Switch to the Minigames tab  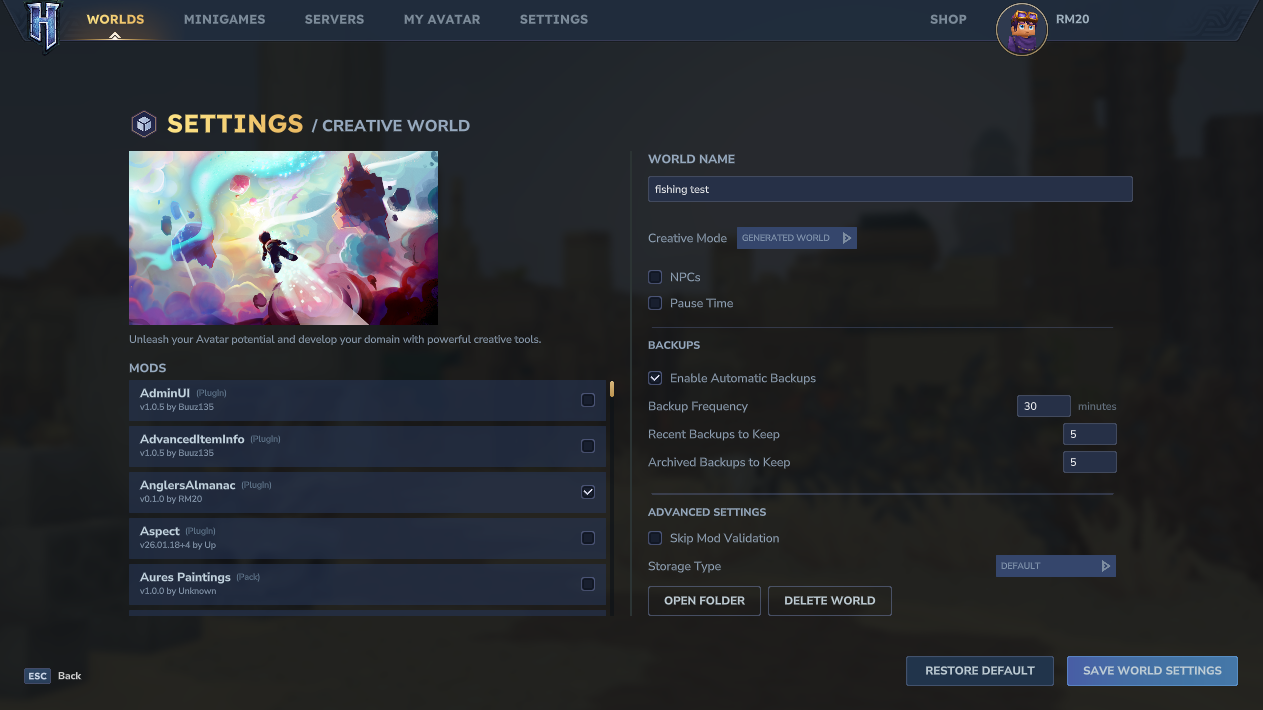(x=224, y=19)
